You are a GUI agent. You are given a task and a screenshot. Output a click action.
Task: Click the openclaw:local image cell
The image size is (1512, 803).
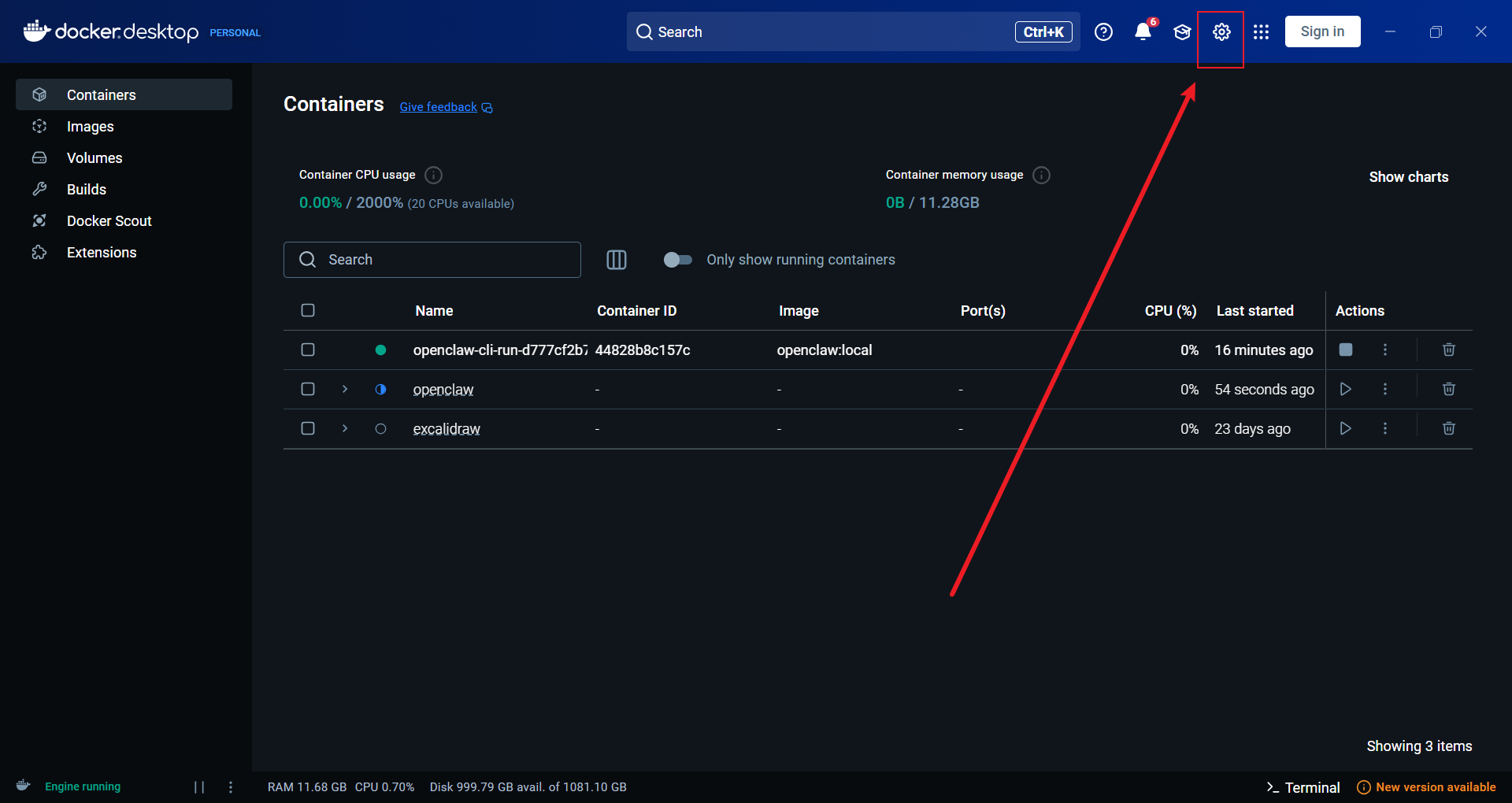pos(825,350)
